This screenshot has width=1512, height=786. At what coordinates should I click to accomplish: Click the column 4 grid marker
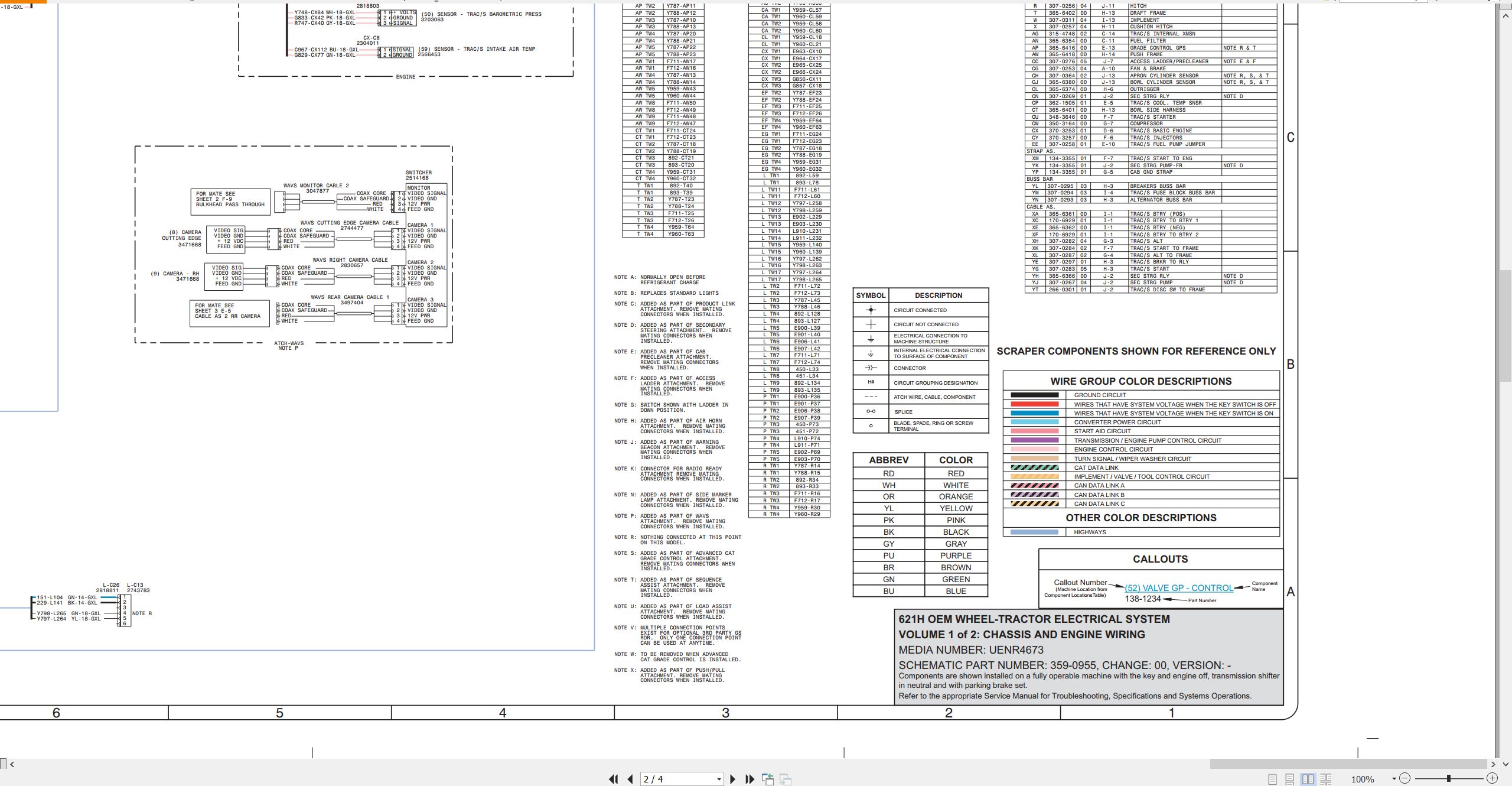(x=503, y=713)
